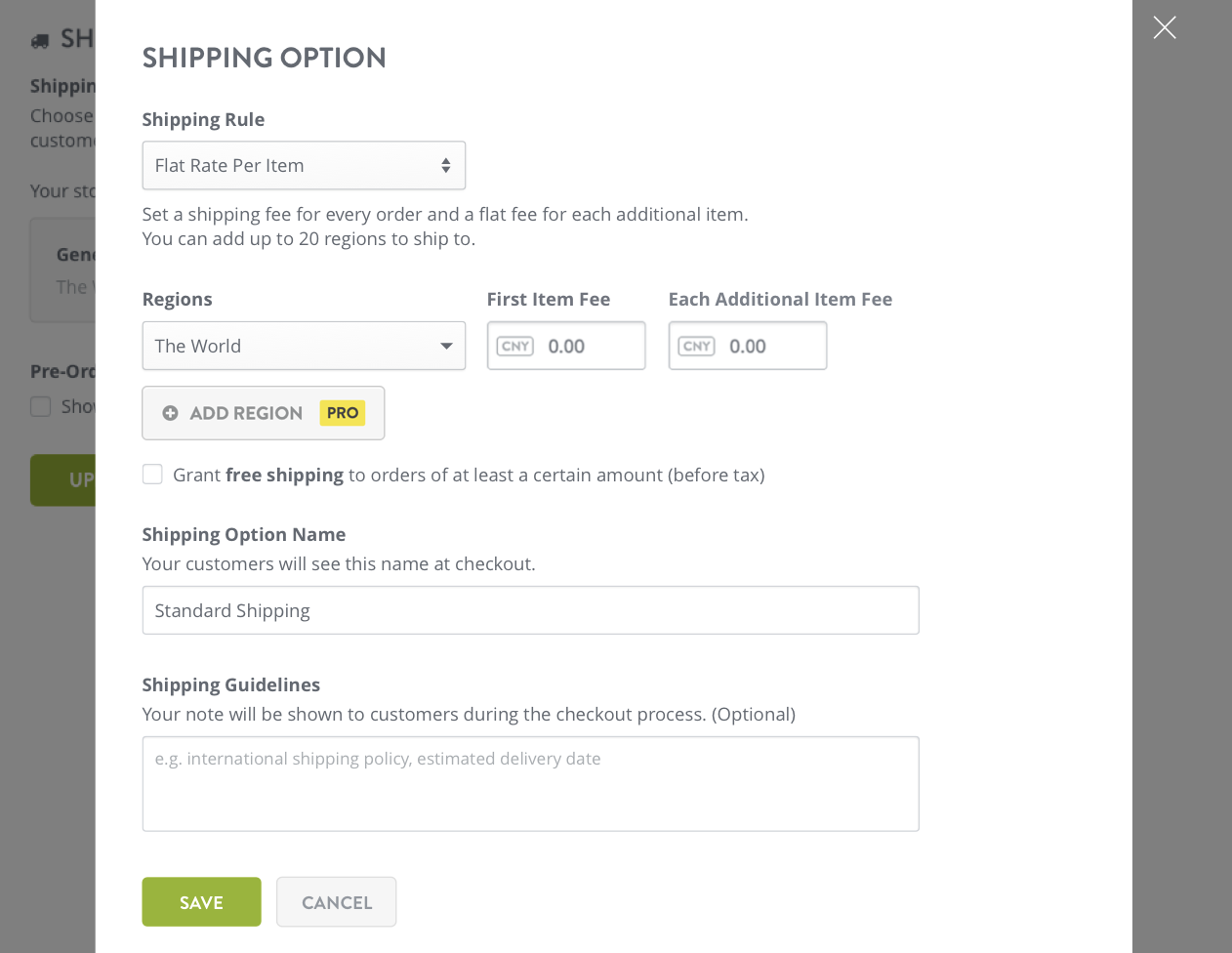This screenshot has width=1232, height=953.
Task: Click the green Update button behind dialog
Action: coord(63,480)
